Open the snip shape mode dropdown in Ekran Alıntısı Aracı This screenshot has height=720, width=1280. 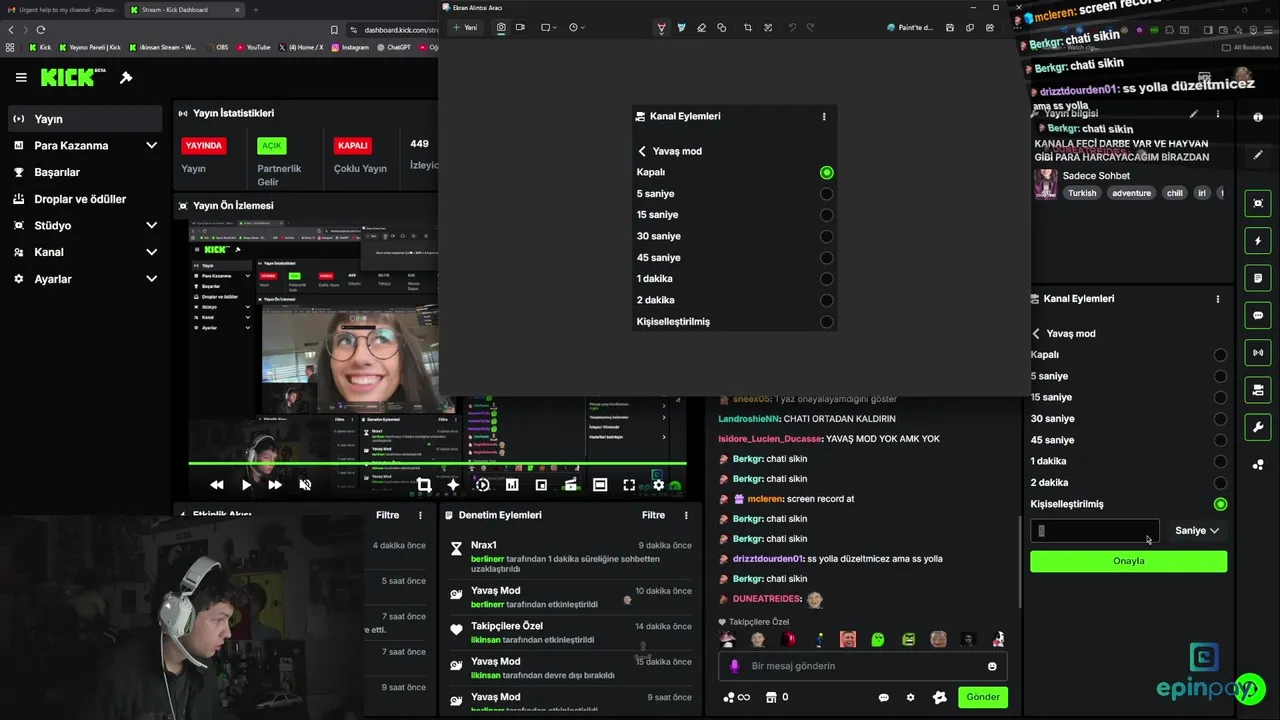pos(549,28)
